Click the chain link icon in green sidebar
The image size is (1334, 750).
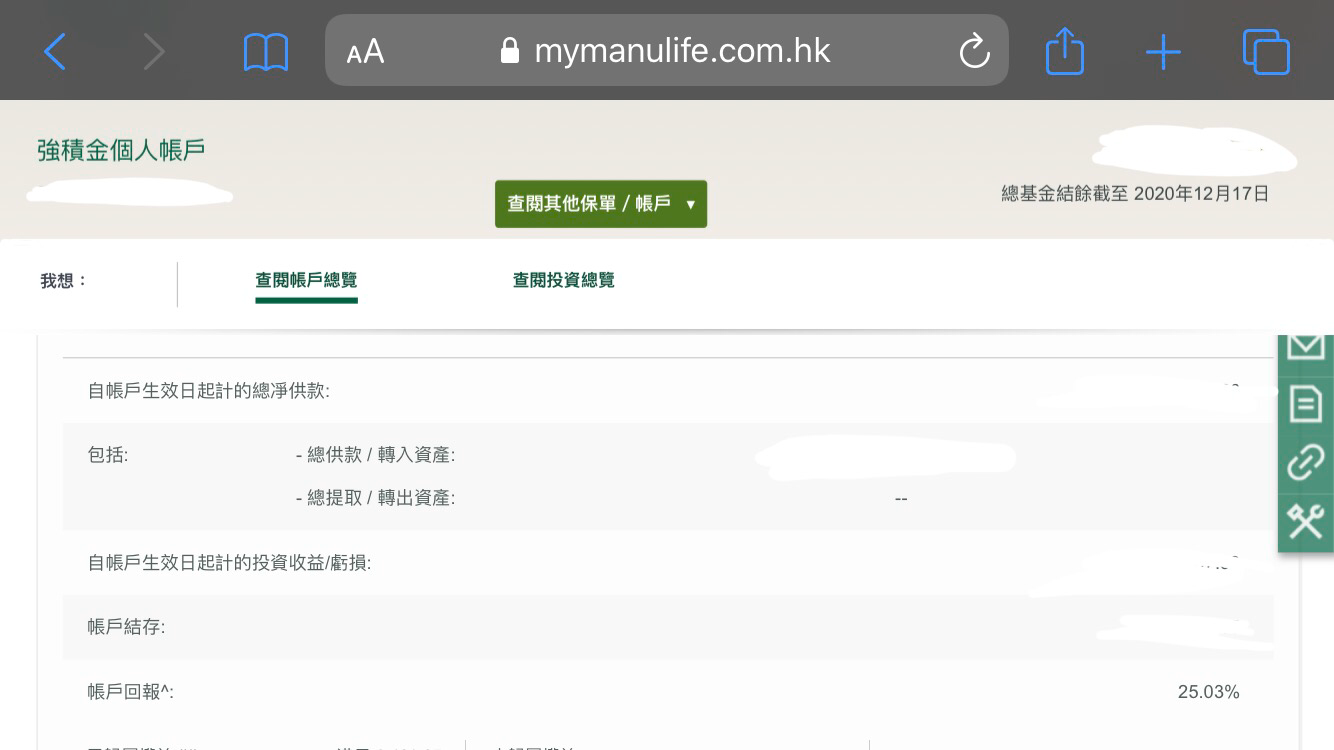(1305, 463)
